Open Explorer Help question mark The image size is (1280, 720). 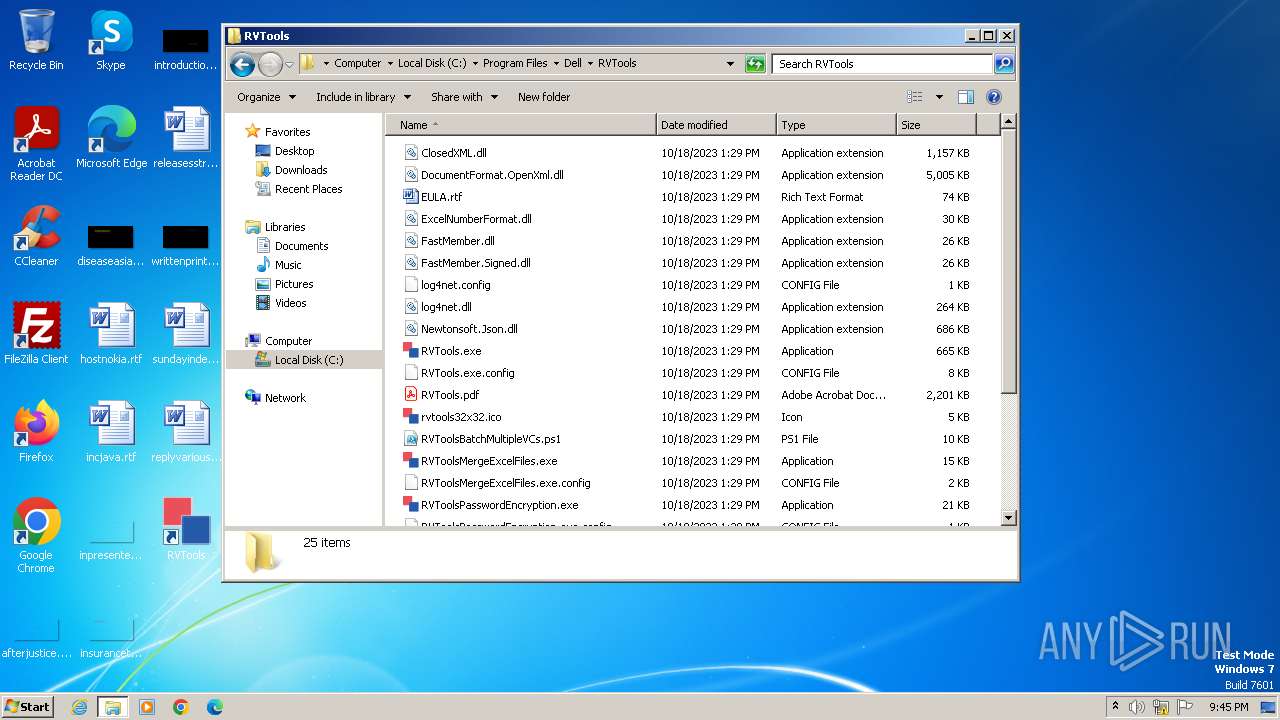point(994,97)
